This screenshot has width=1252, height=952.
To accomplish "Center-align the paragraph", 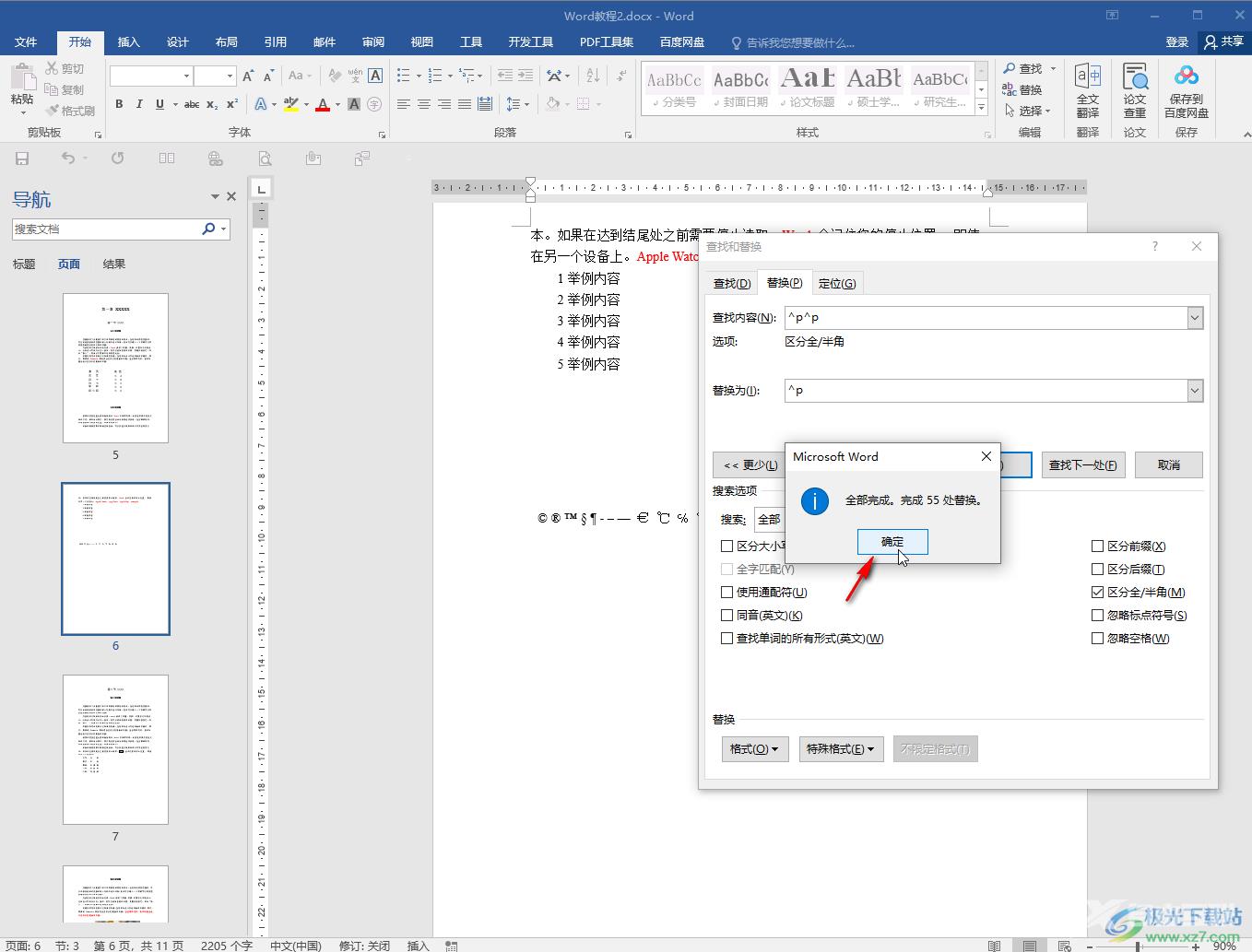I will 424,104.
